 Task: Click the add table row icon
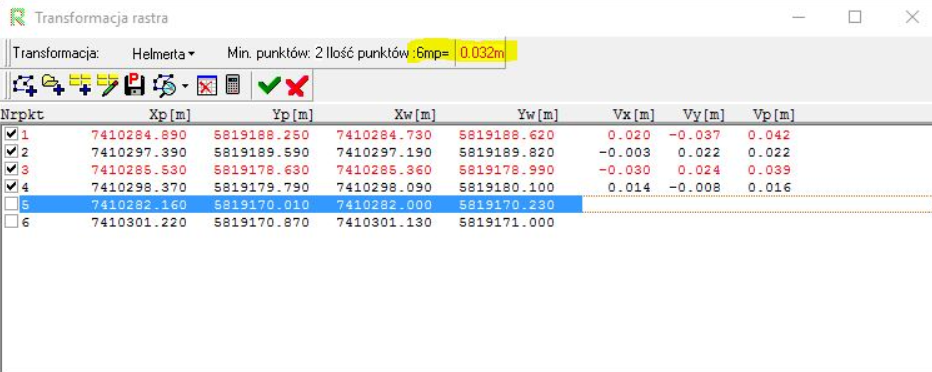click(x=80, y=86)
